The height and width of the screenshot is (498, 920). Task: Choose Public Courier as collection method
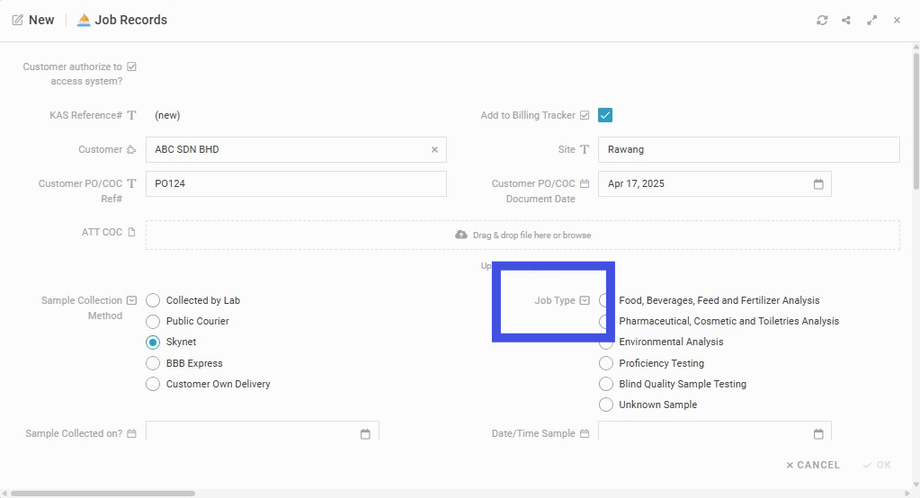coord(153,321)
